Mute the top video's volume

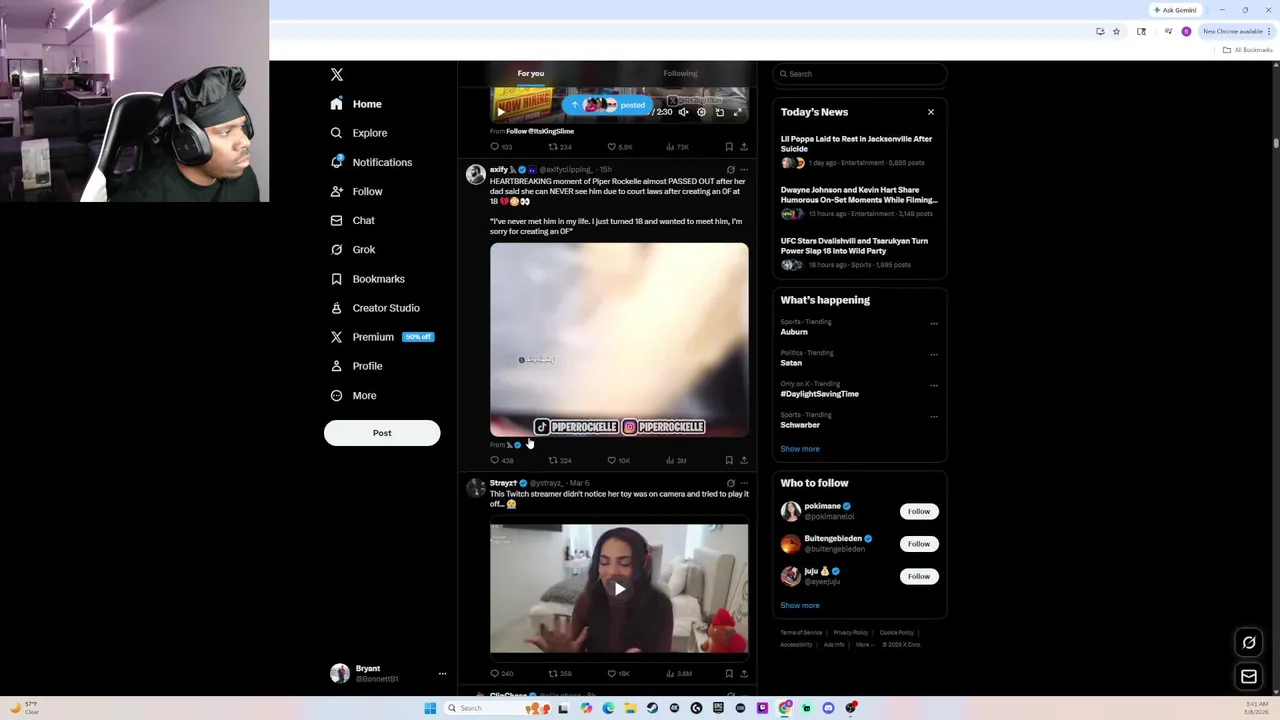683,112
